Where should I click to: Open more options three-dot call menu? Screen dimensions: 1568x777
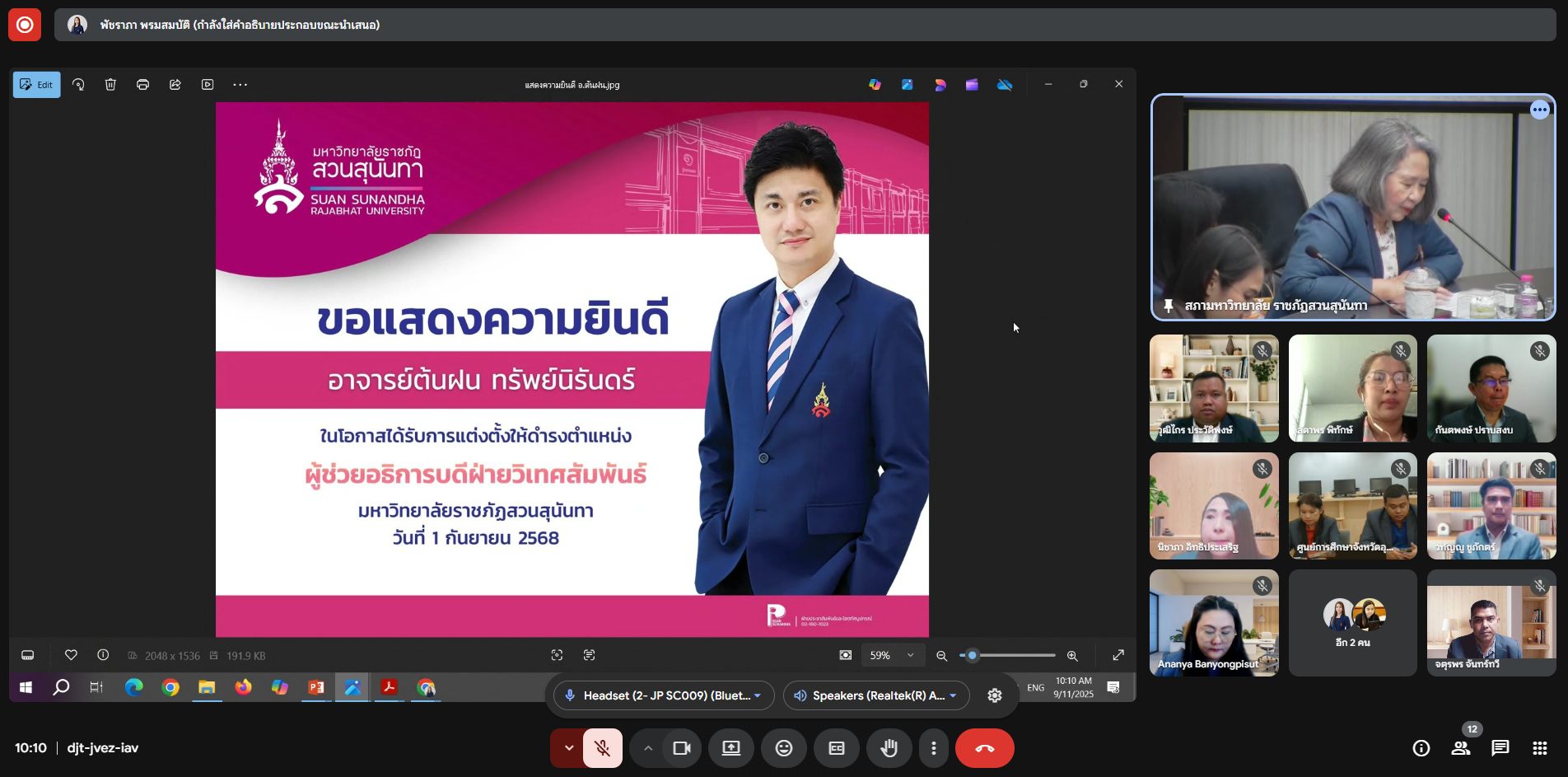933,748
